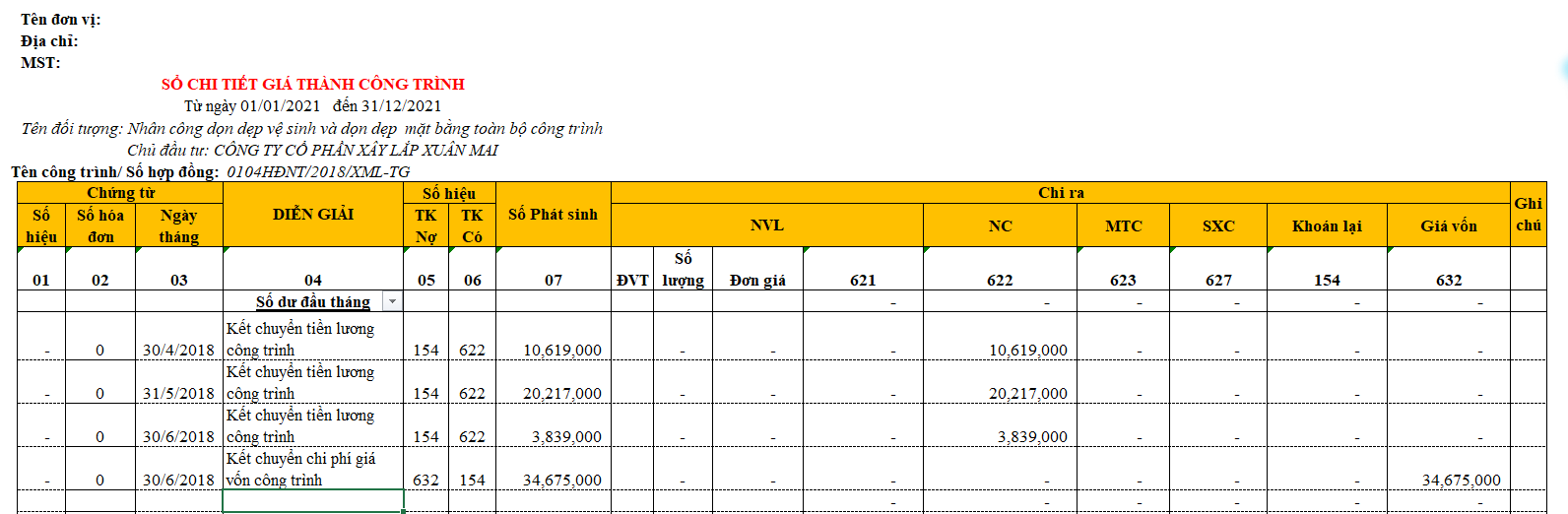1568x514 pixels.
Task: Click the NVL header cell
Action: pos(766,225)
